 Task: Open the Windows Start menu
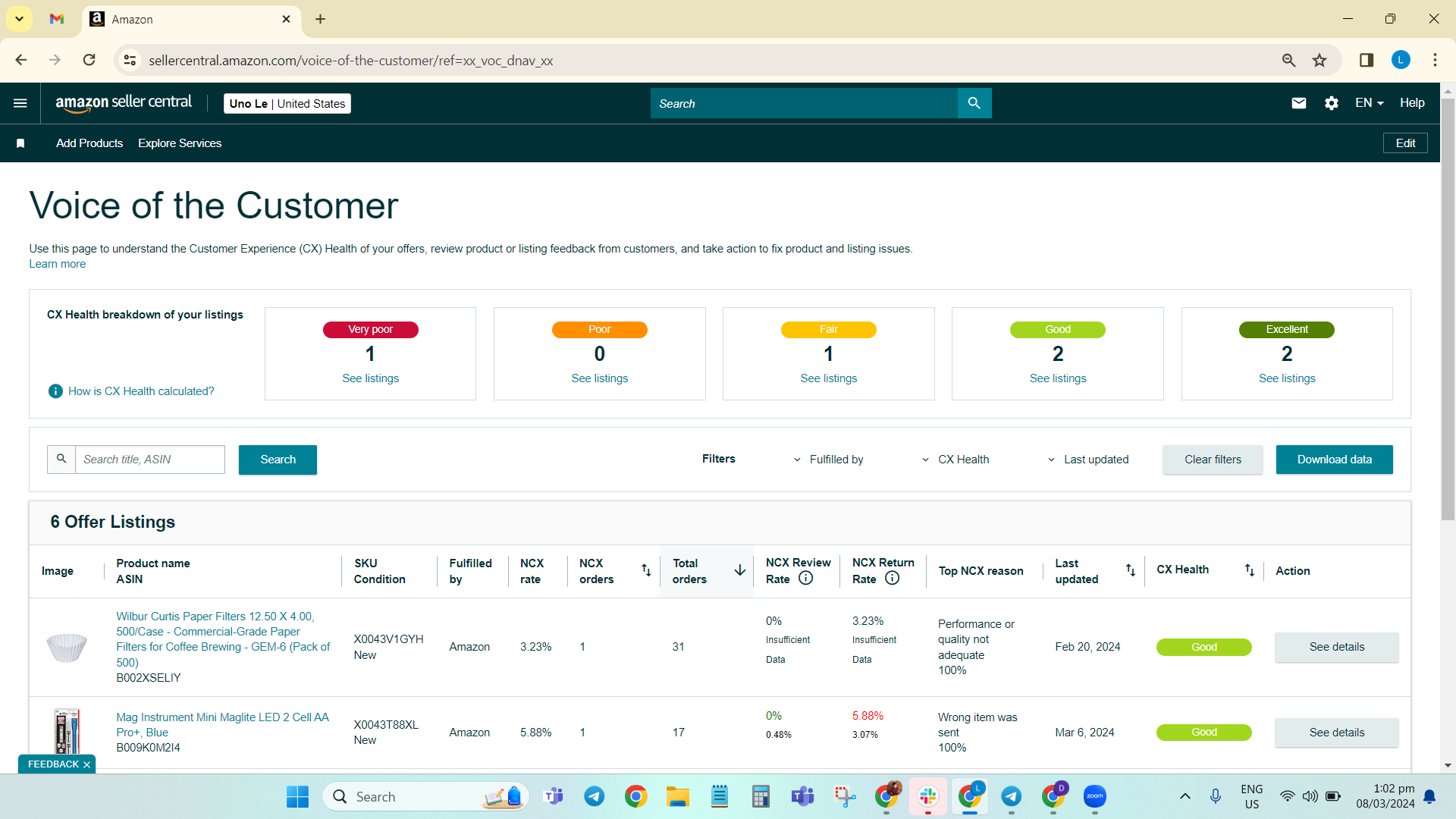pos(297,796)
